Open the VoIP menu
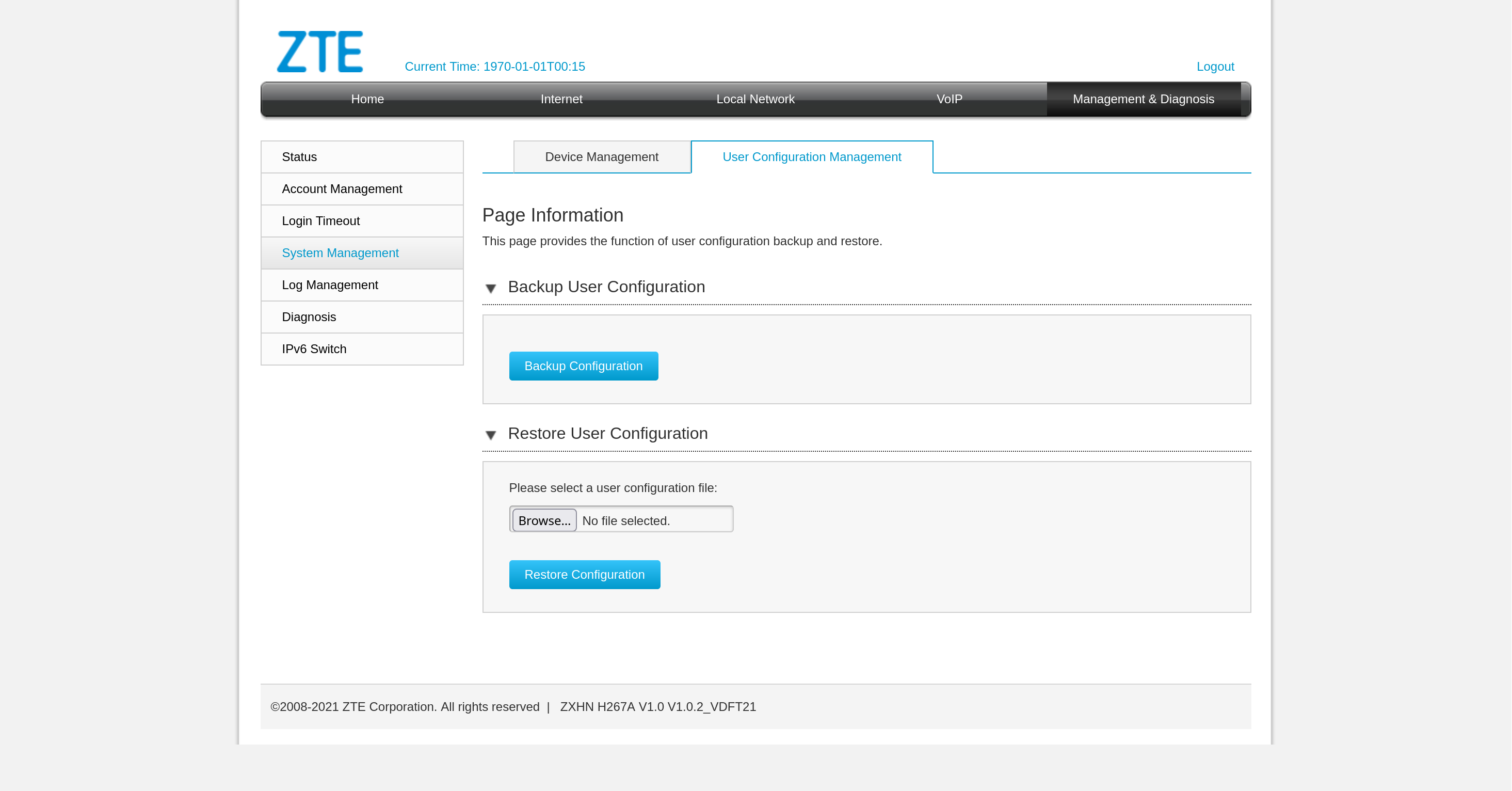The image size is (1512, 791). [x=949, y=99]
